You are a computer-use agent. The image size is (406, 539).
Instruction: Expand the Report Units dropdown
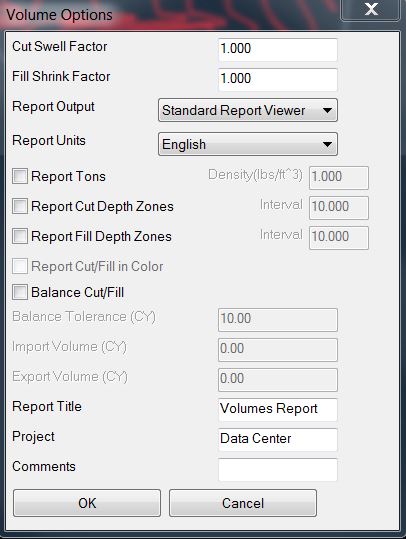[x=248, y=144]
